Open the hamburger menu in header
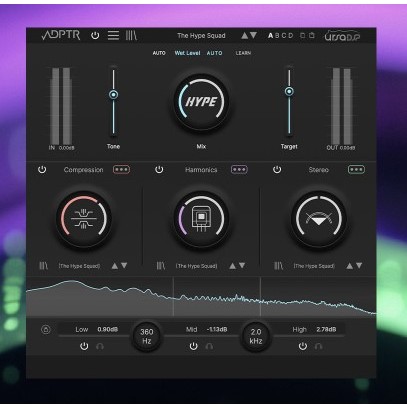The height and width of the screenshot is (407, 407). click(113, 35)
